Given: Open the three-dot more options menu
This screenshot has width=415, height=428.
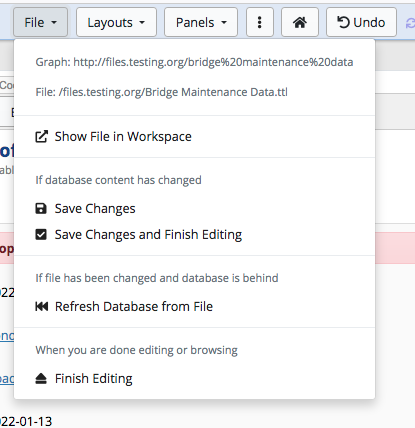Looking at the screenshot, I should [x=260, y=23].
